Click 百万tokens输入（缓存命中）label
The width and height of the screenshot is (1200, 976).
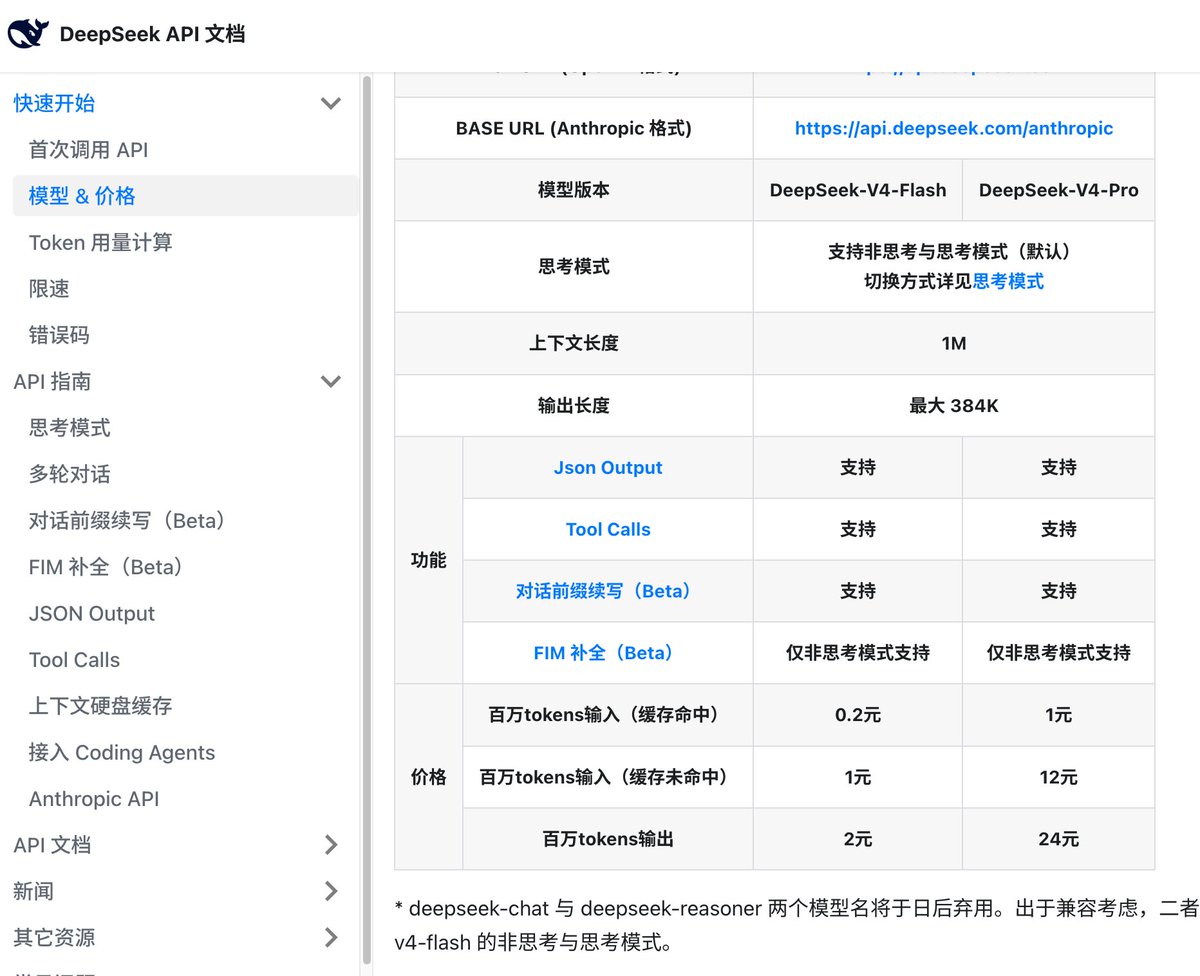[x=608, y=715]
